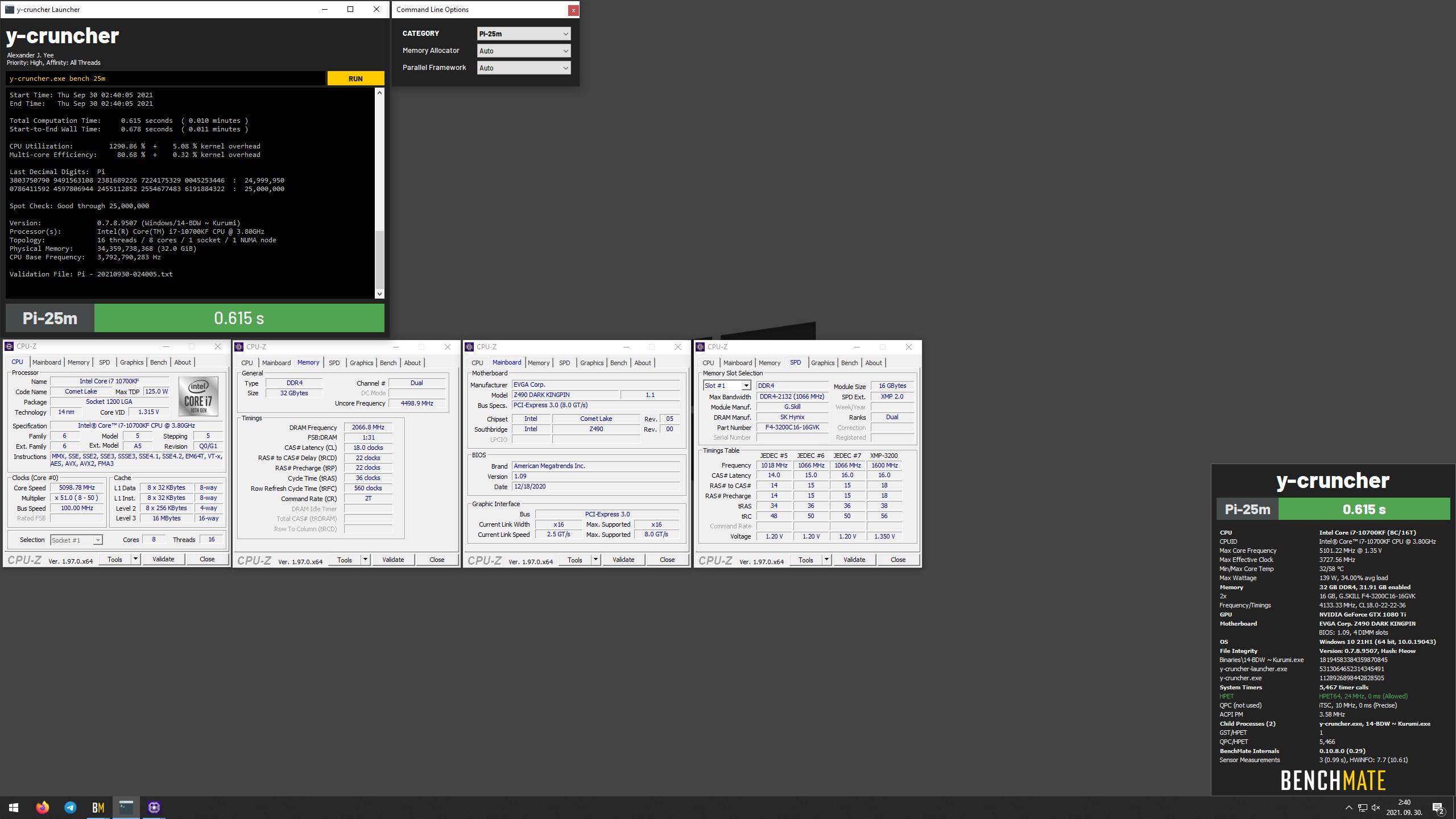This screenshot has height=819, width=1456.
Task: Click Z490 DARK KINGPIN model field
Action: pyautogui.click(x=565, y=395)
